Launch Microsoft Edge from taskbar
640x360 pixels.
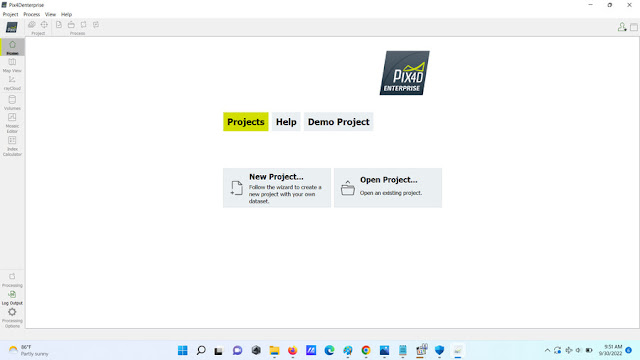(329, 350)
